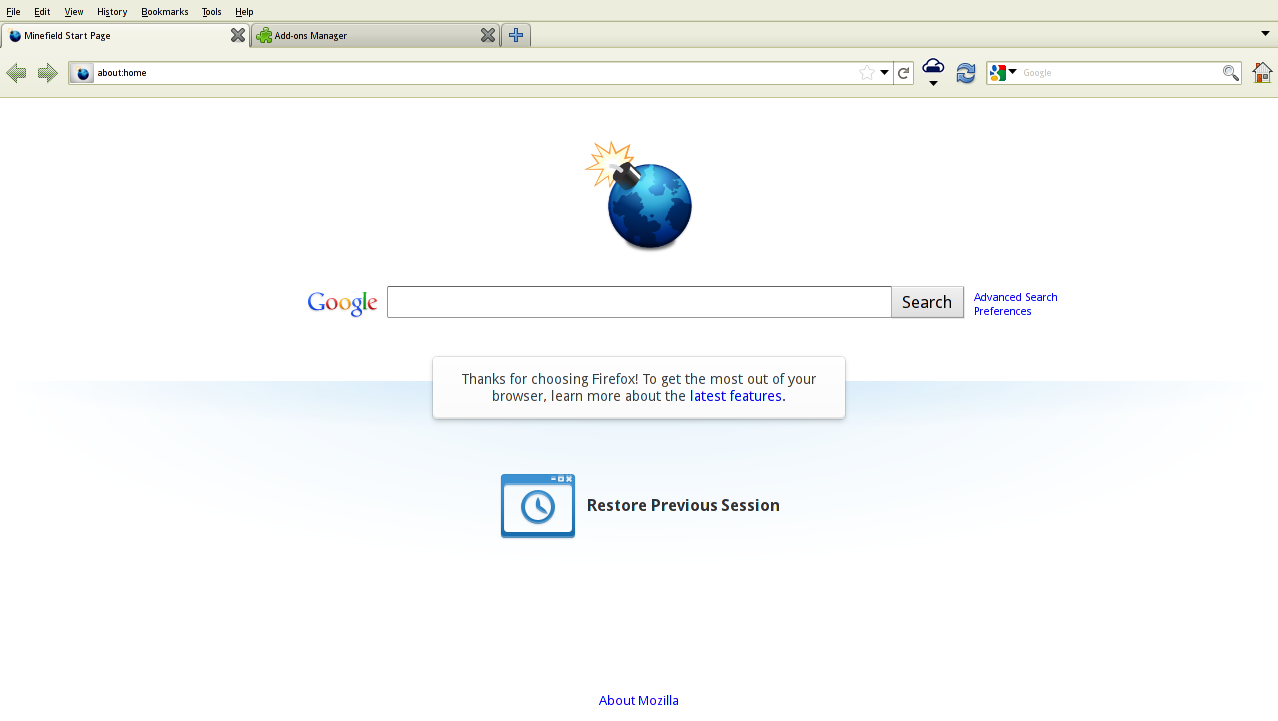The image size is (1278, 721).
Task: Open the History menu
Action: pos(111,11)
